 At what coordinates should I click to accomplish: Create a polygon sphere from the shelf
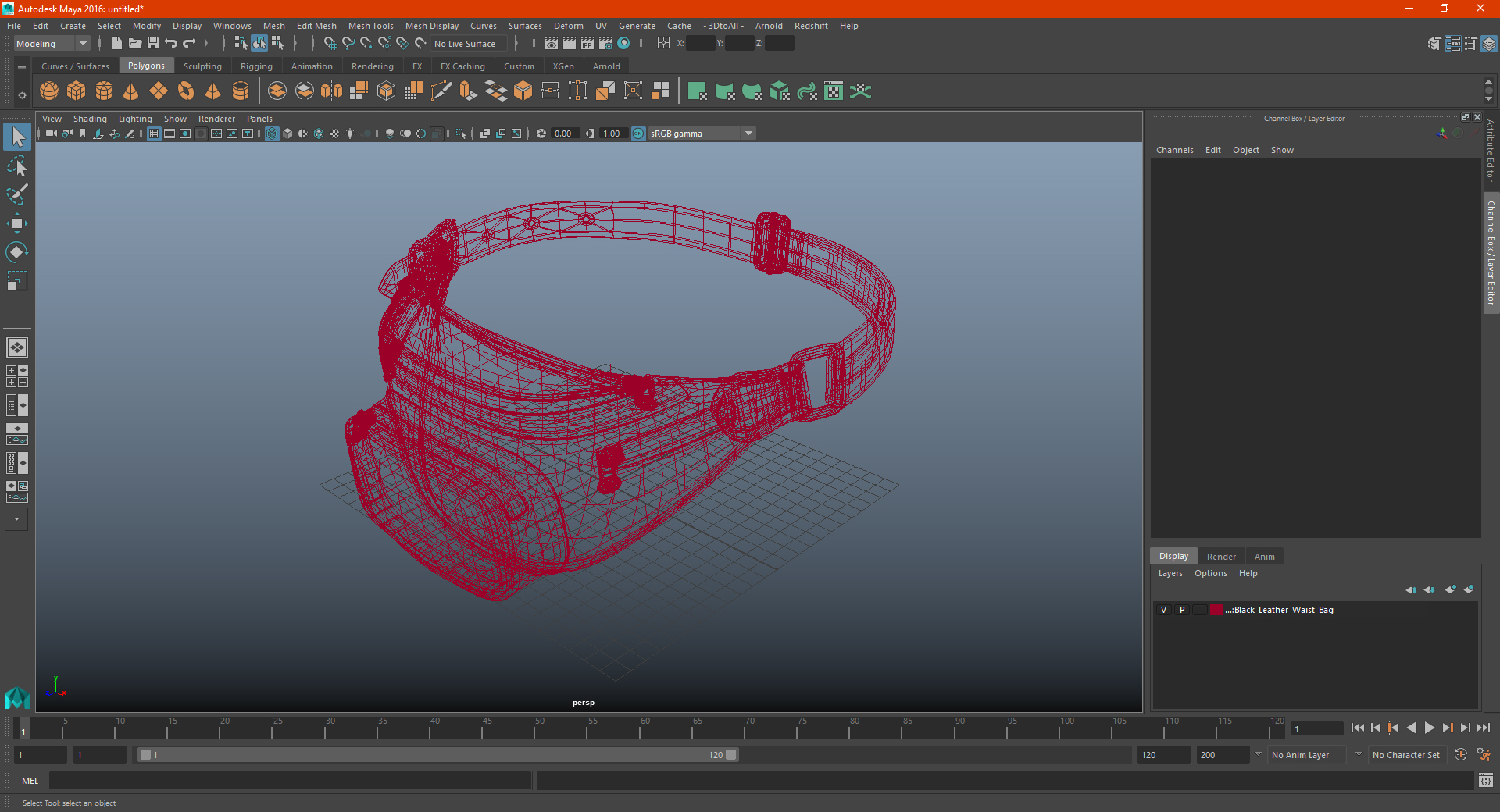49,91
